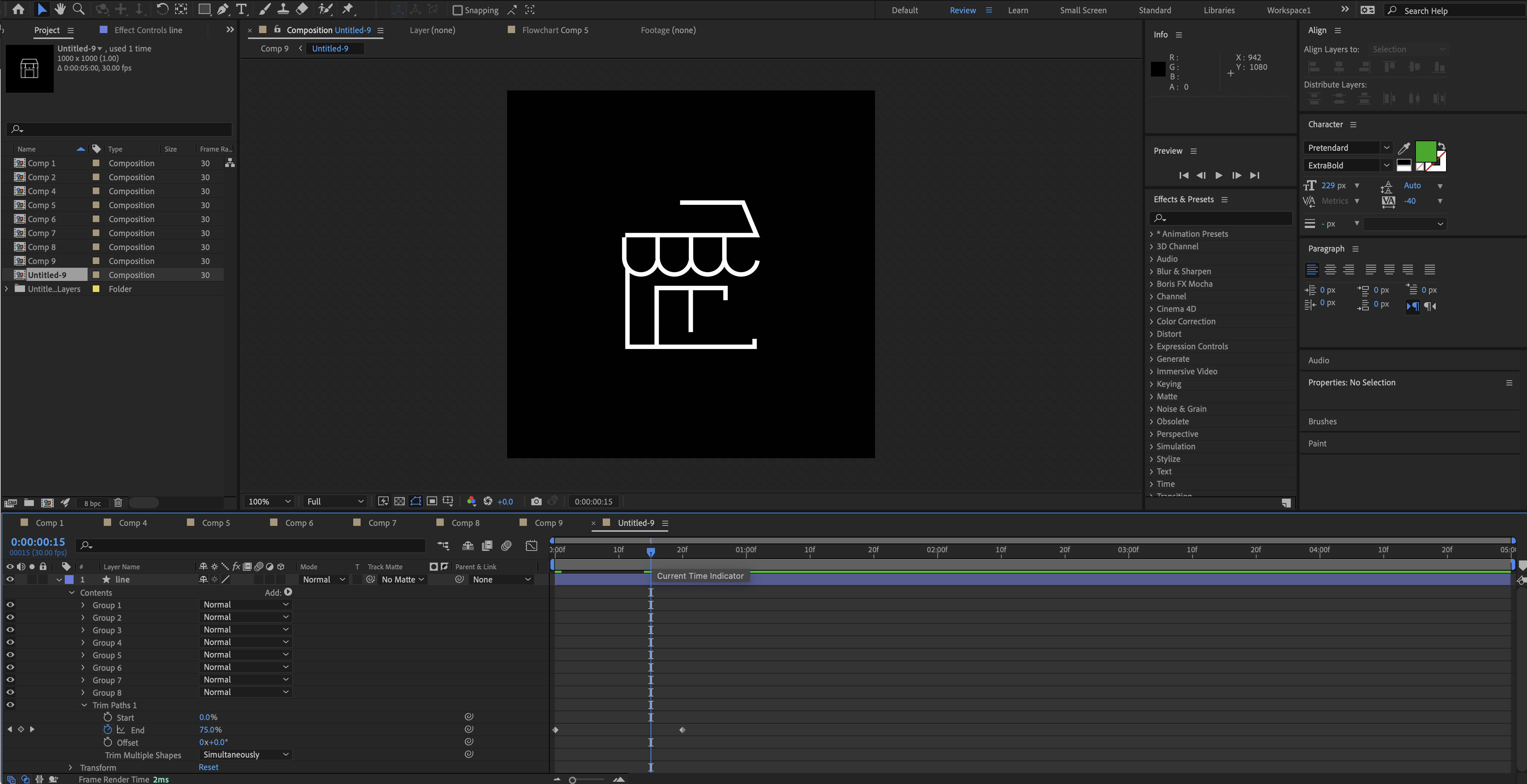
Task: Open Trim Multiple Shapes Simultaneously dropdown
Action: [x=245, y=754]
